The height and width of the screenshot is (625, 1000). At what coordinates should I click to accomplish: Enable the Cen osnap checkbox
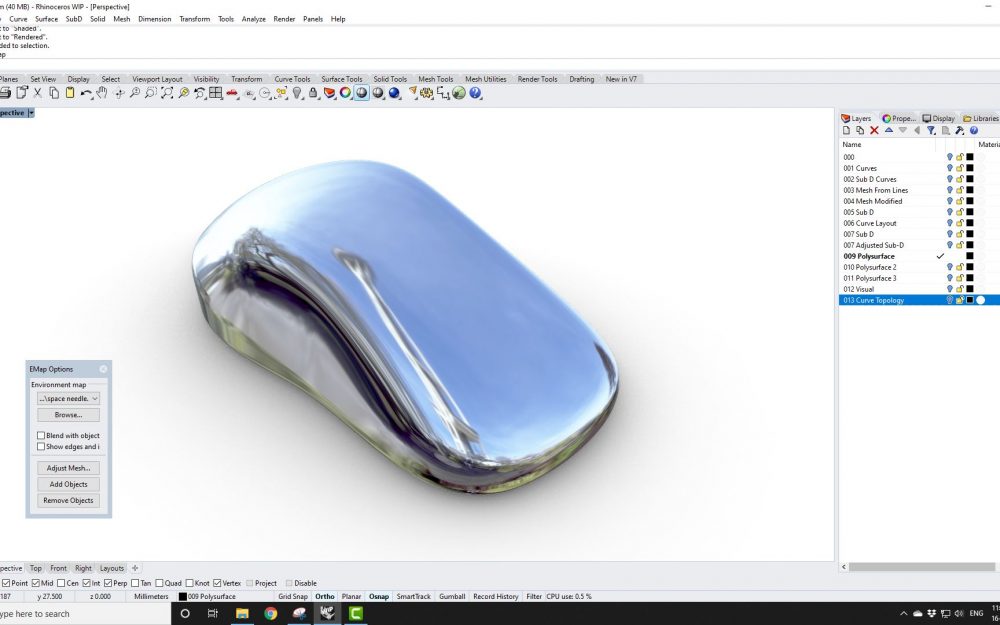point(61,583)
